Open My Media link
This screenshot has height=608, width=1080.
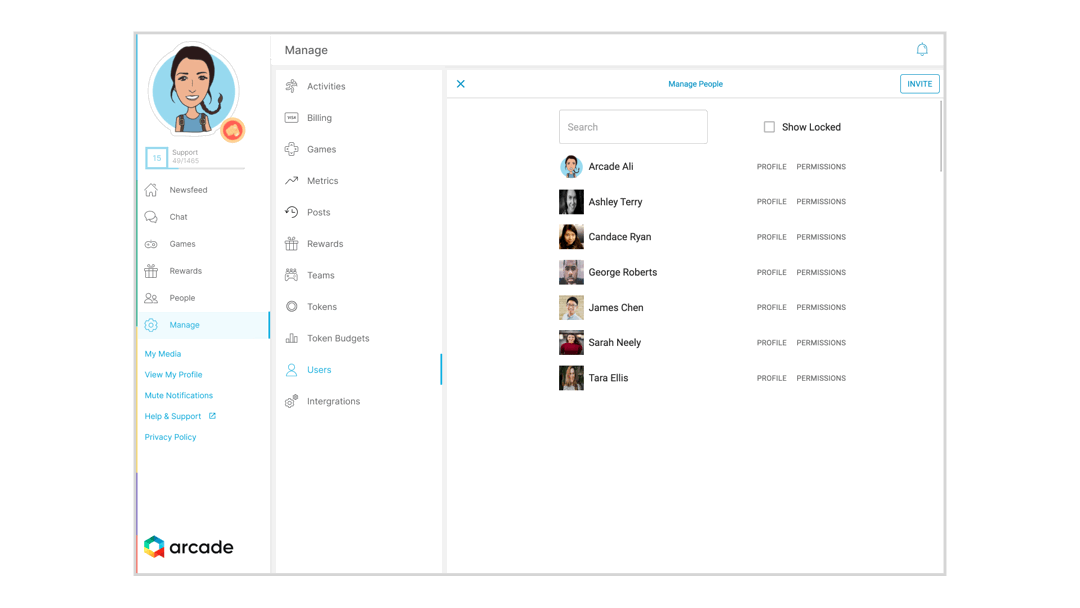point(163,354)
